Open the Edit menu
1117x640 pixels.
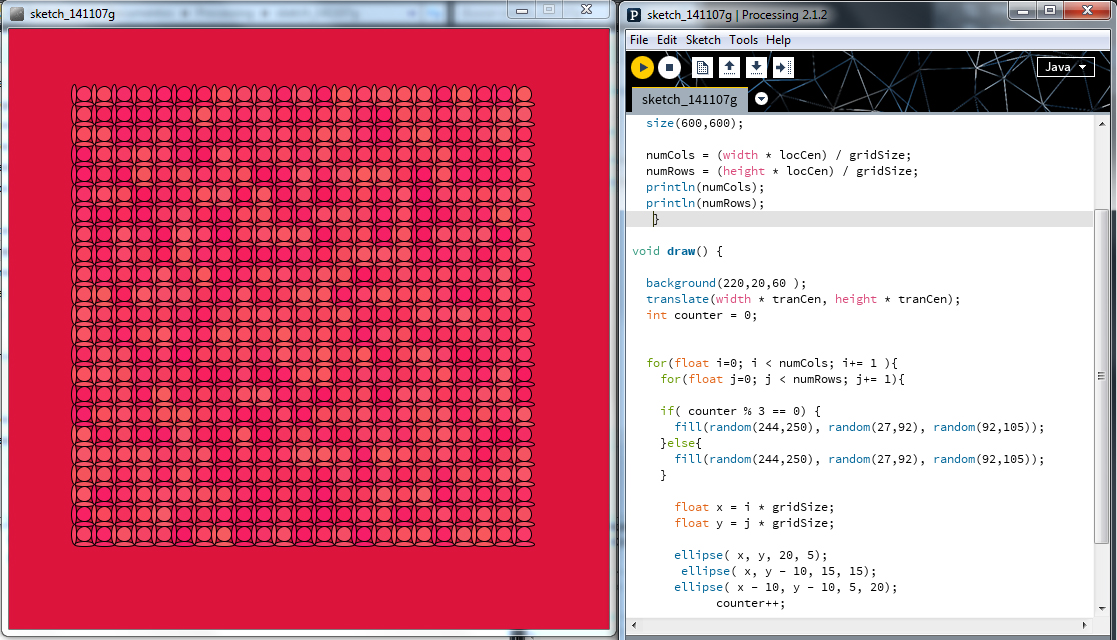click(667, 40)
